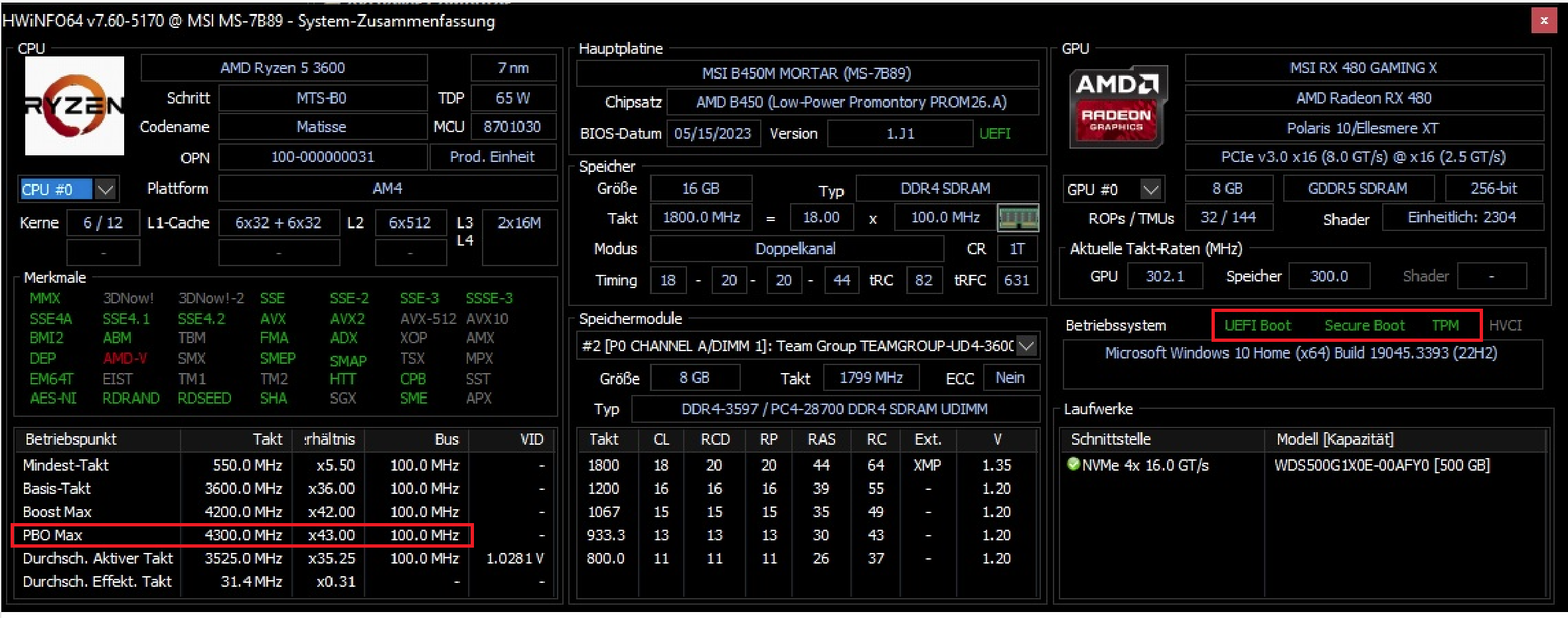Click the BIOS date 05/15/2023
The height and width of the screenshot is (618, 1568).
pyautogui.click(x=712, y=133)
